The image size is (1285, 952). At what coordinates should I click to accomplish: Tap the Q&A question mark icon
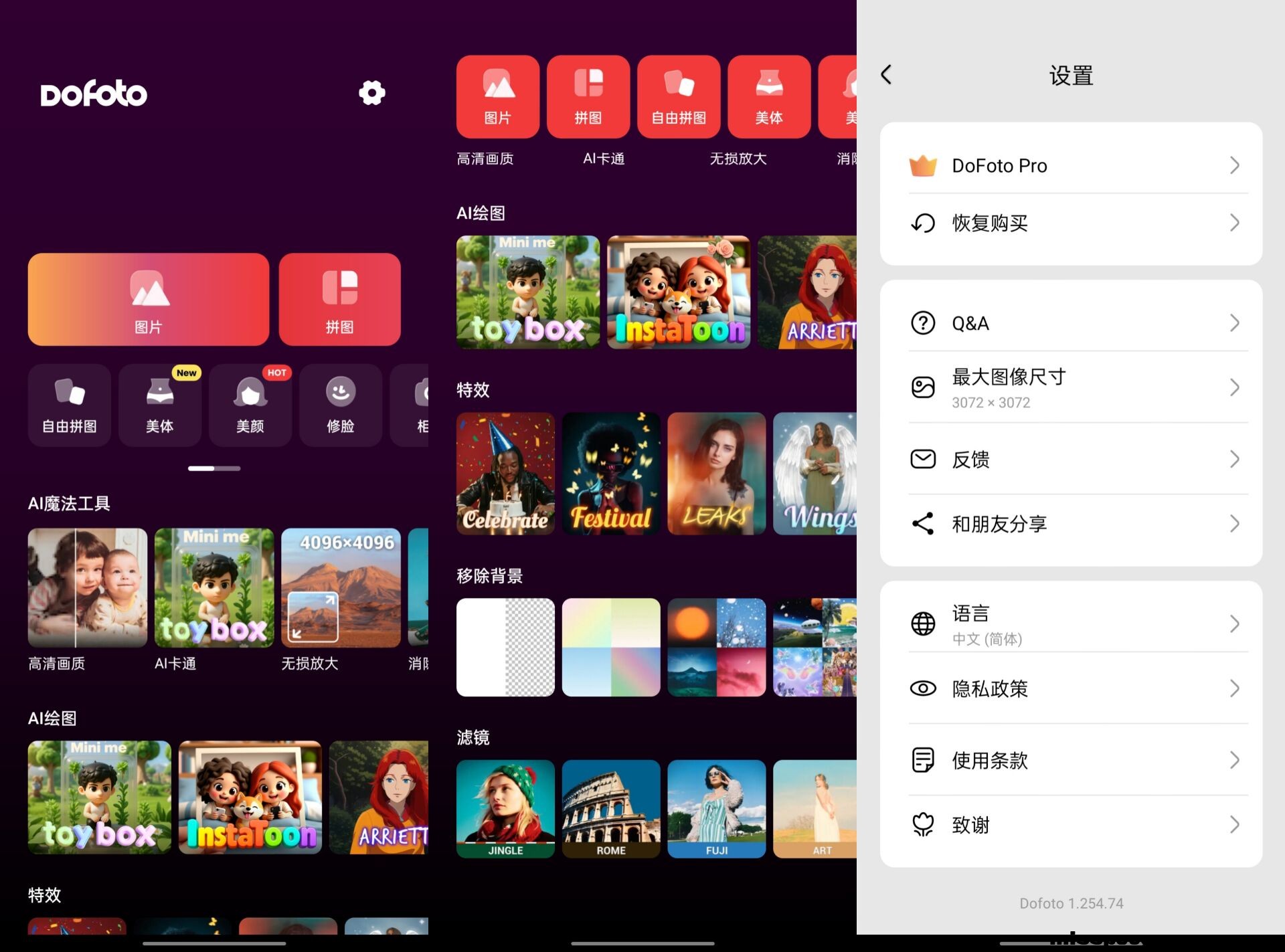923,323
